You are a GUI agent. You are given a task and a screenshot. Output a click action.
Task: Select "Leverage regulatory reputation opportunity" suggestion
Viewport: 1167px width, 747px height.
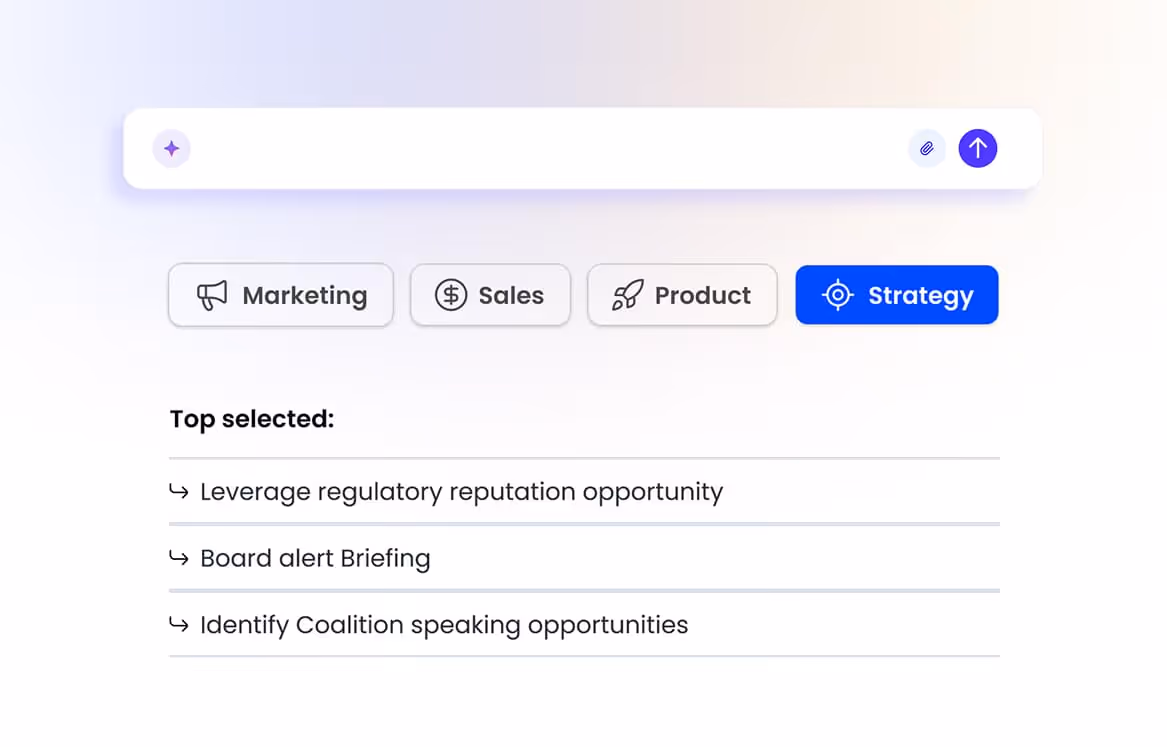(461, 492)
